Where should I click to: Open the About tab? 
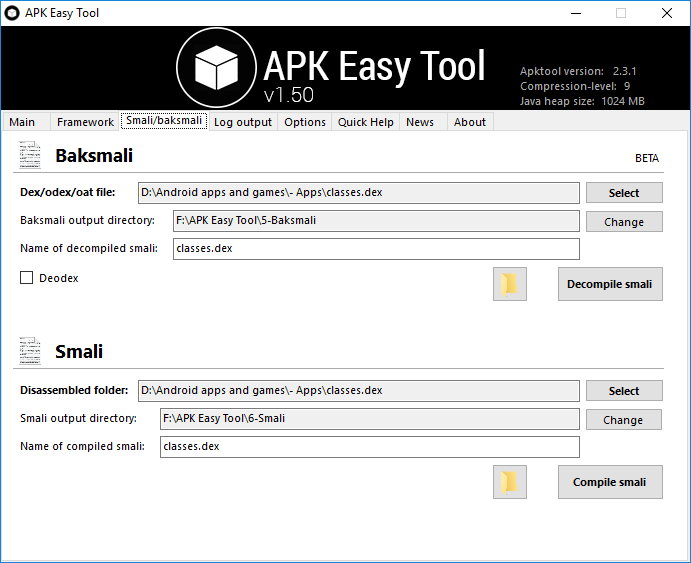point(470,122)
